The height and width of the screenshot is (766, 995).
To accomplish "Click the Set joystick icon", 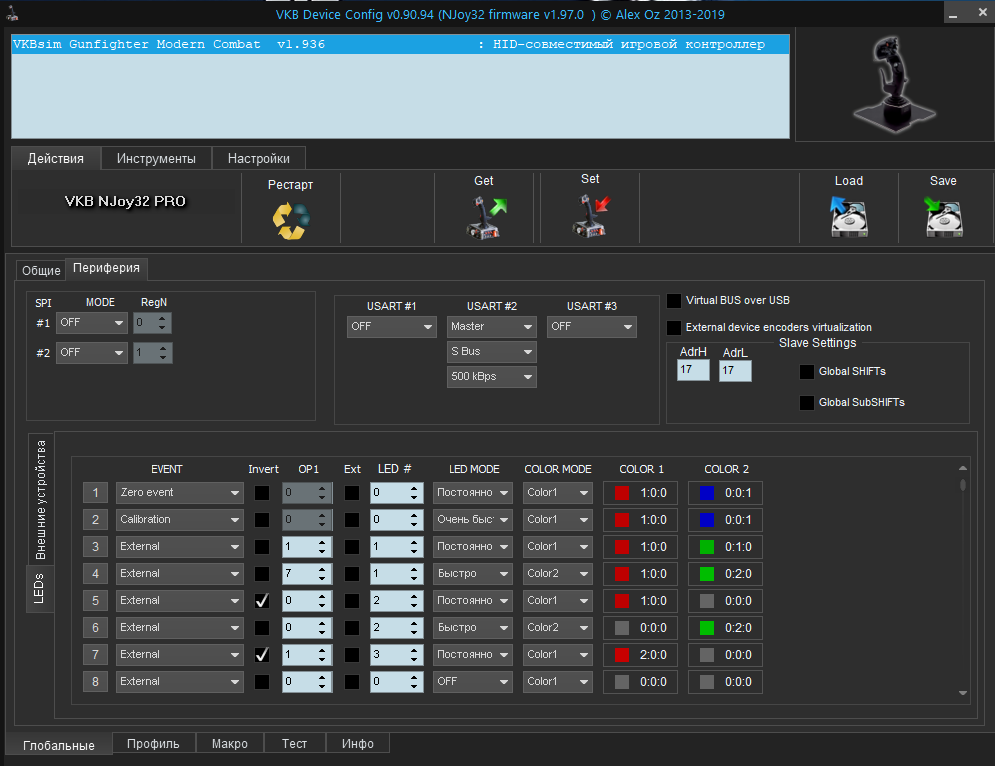I will pyautogui.click(x=590, y=216).
